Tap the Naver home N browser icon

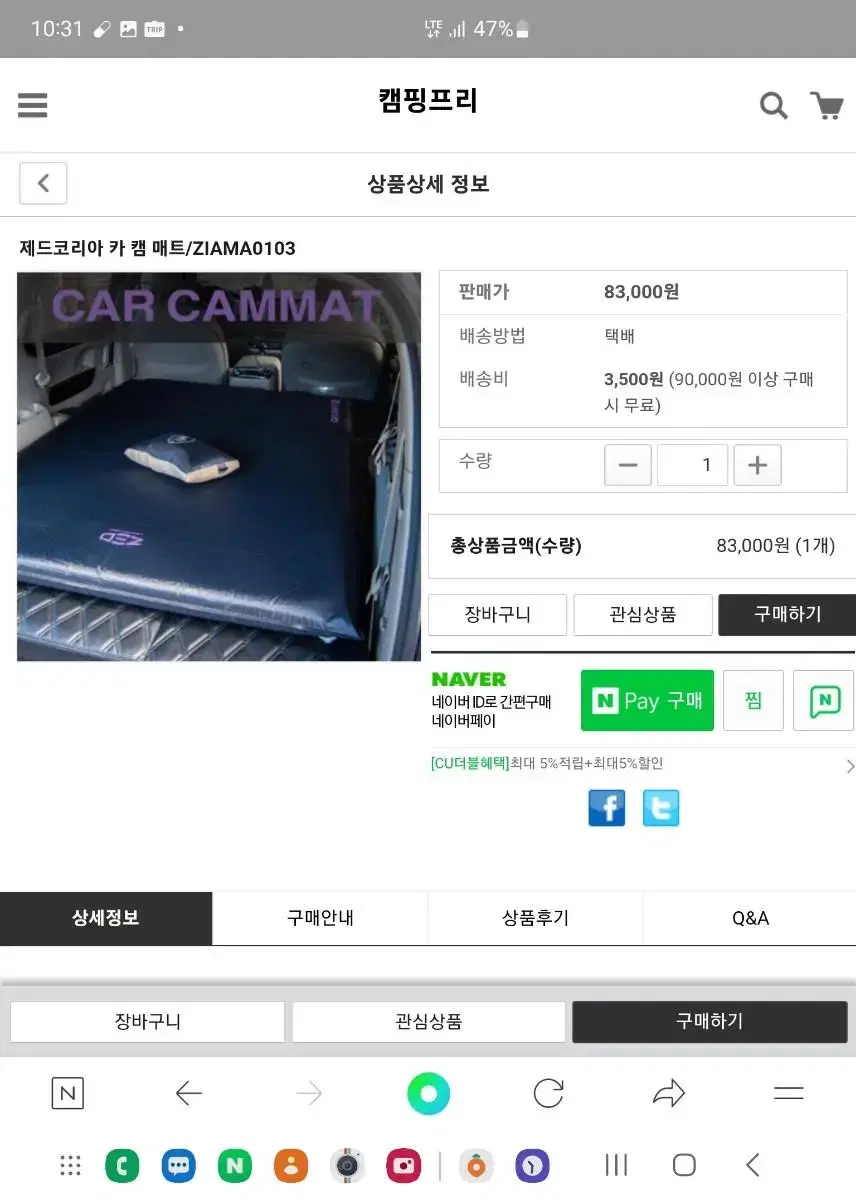67,1093
